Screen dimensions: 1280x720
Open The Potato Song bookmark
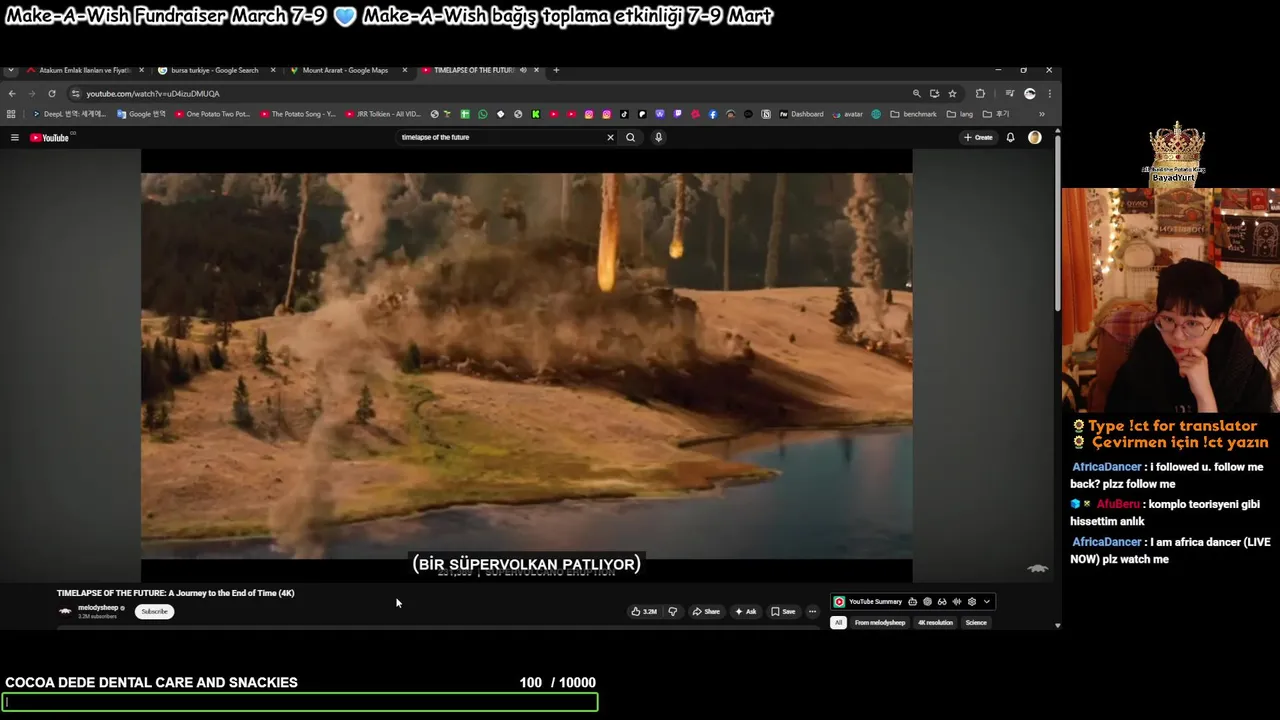pos(298,114)
